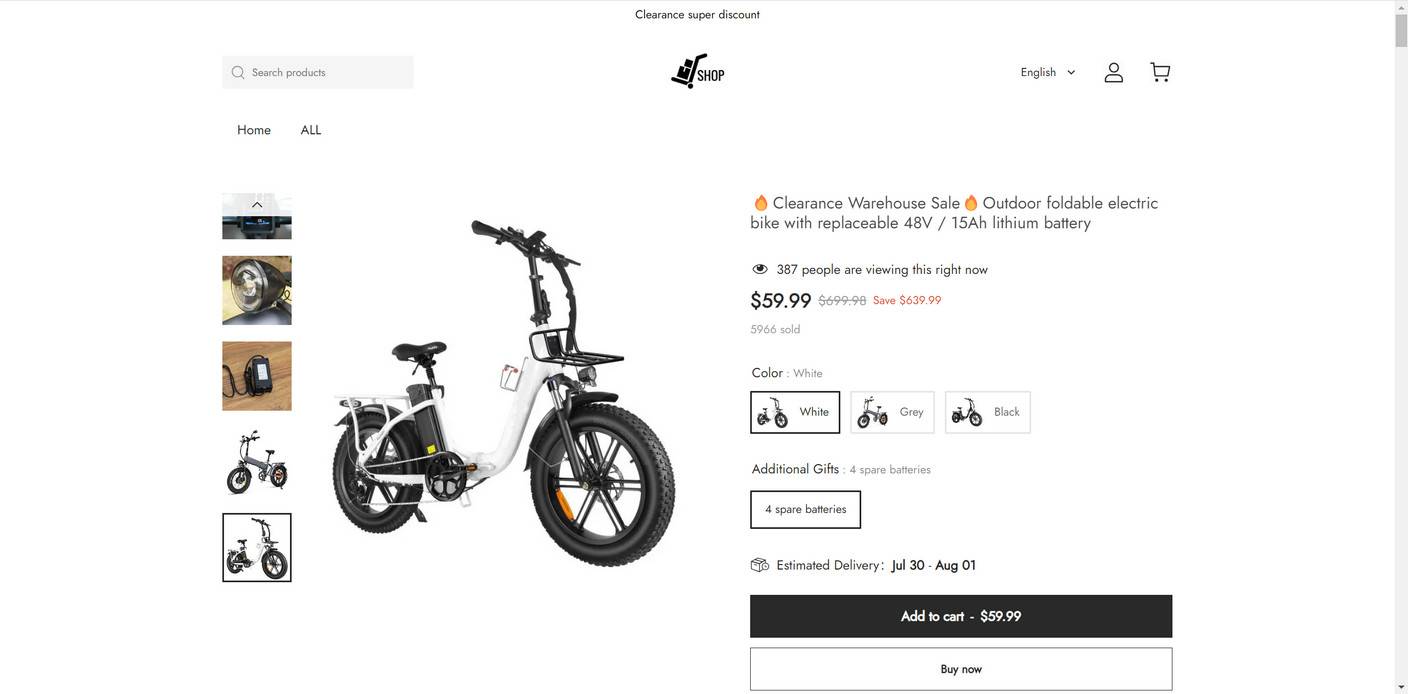The width and height of the screenshot is (1408, 694).
Task: Click the eye viewers icon
Action: (x=760, y=269)
